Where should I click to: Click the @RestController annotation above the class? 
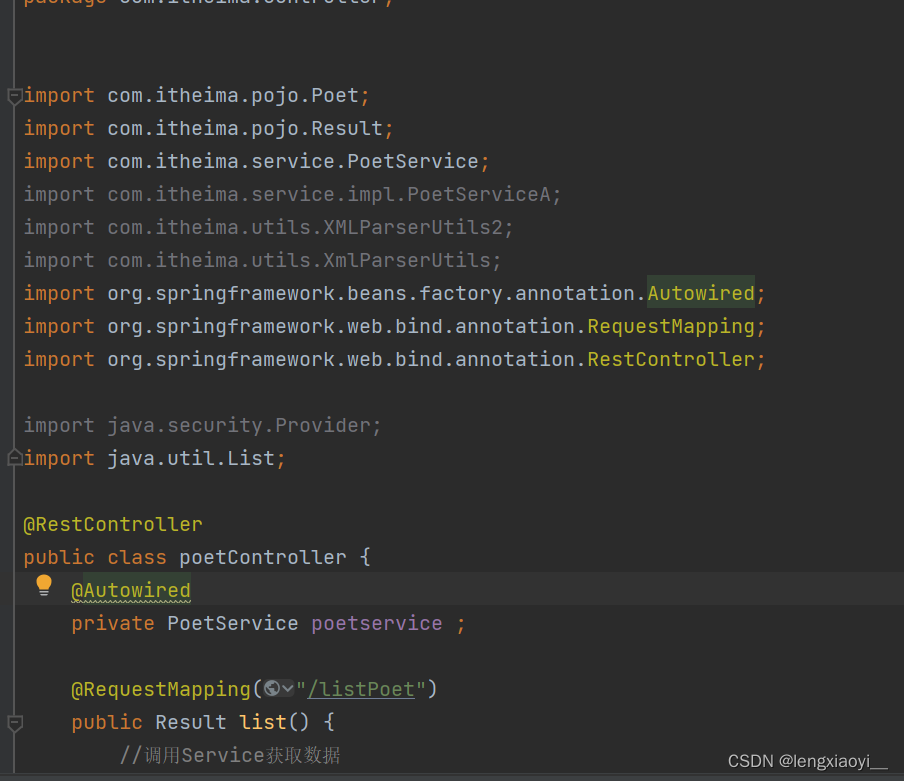click(x=113, y=525)
